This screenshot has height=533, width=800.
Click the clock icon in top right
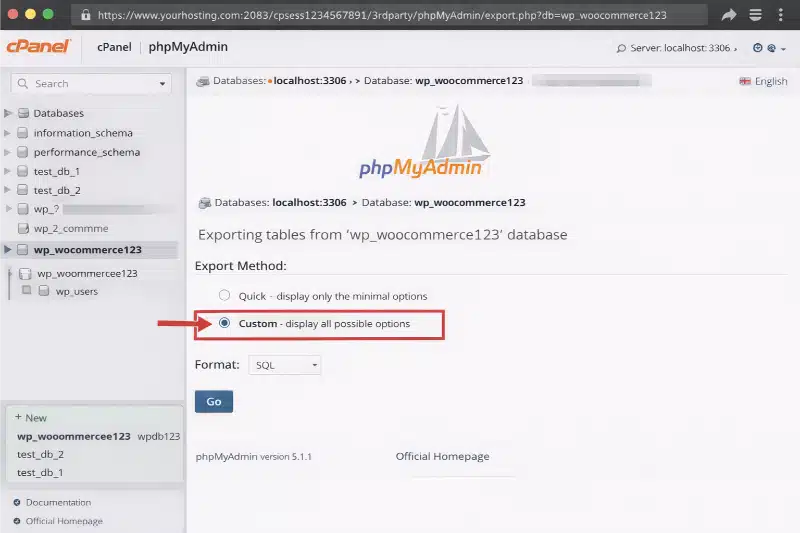pos(758,47)
